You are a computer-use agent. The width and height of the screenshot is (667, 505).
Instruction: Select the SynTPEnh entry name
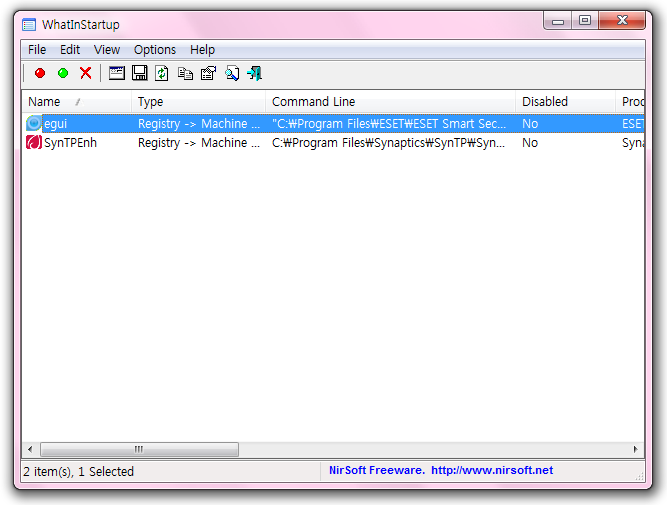pos(71,143)
